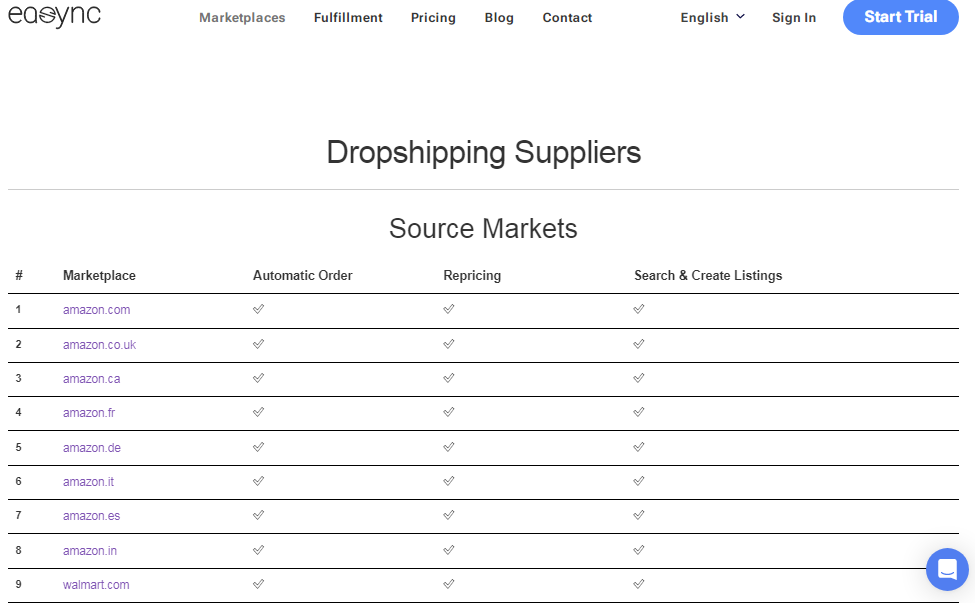The height and width of the screenshot is (603, 975).
Task: Click the Repricing column header
Action: coord(472,275)
